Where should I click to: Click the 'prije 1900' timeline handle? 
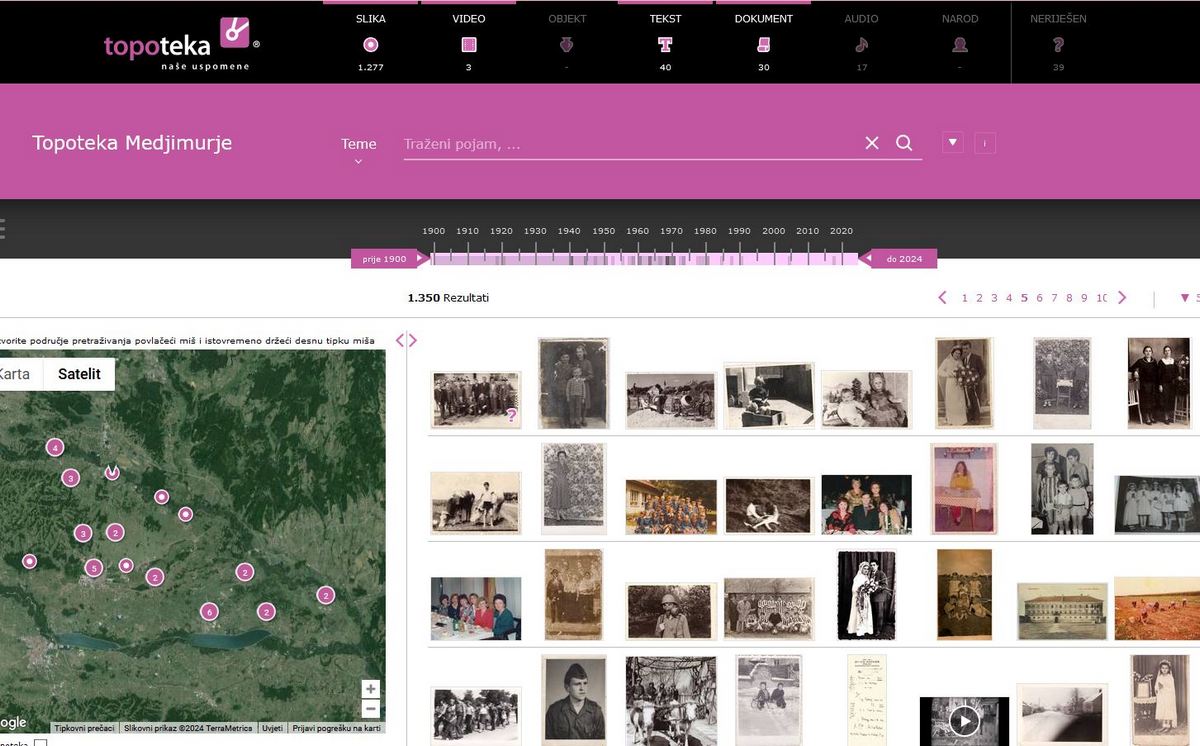(385, 259)
